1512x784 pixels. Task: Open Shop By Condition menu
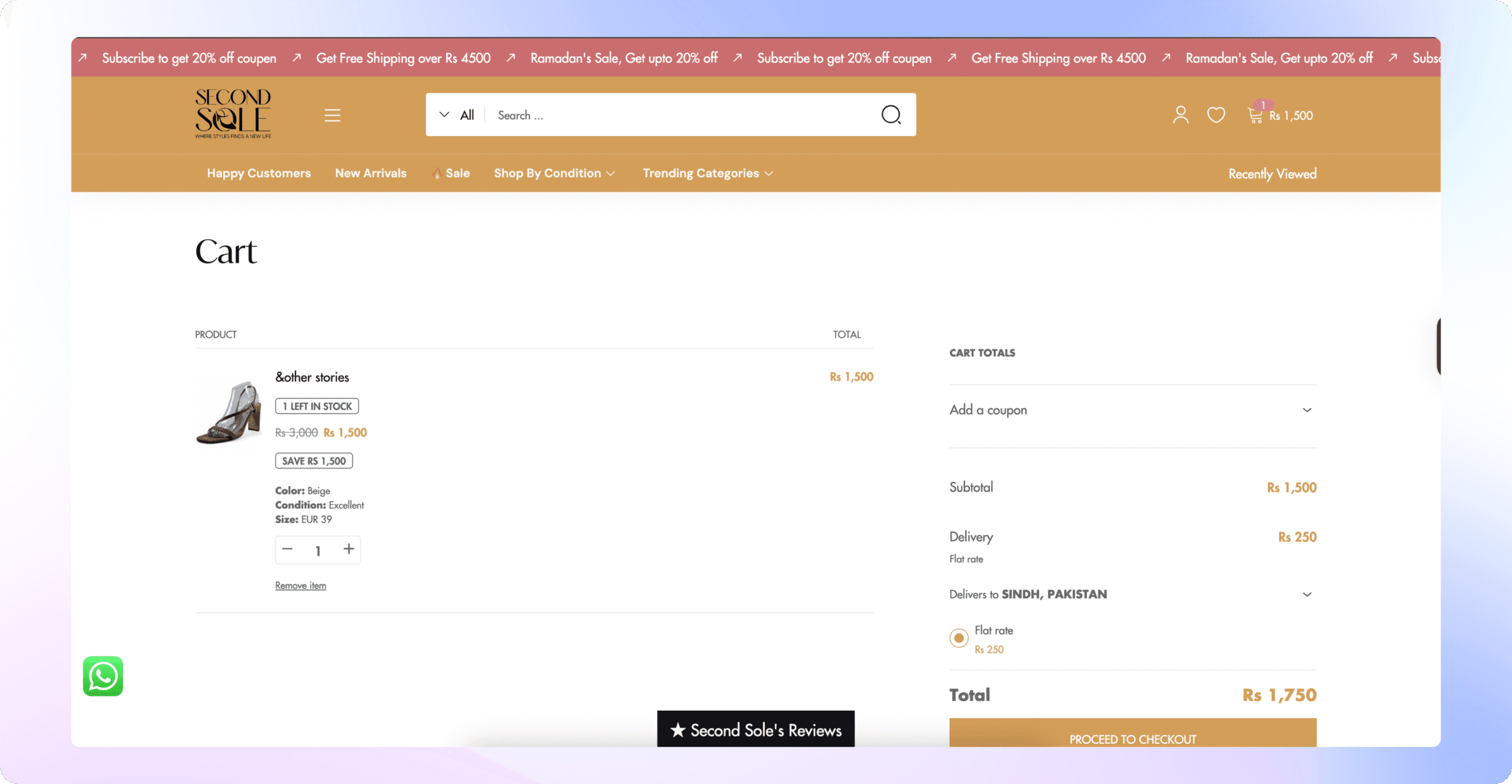coord(554,173)
